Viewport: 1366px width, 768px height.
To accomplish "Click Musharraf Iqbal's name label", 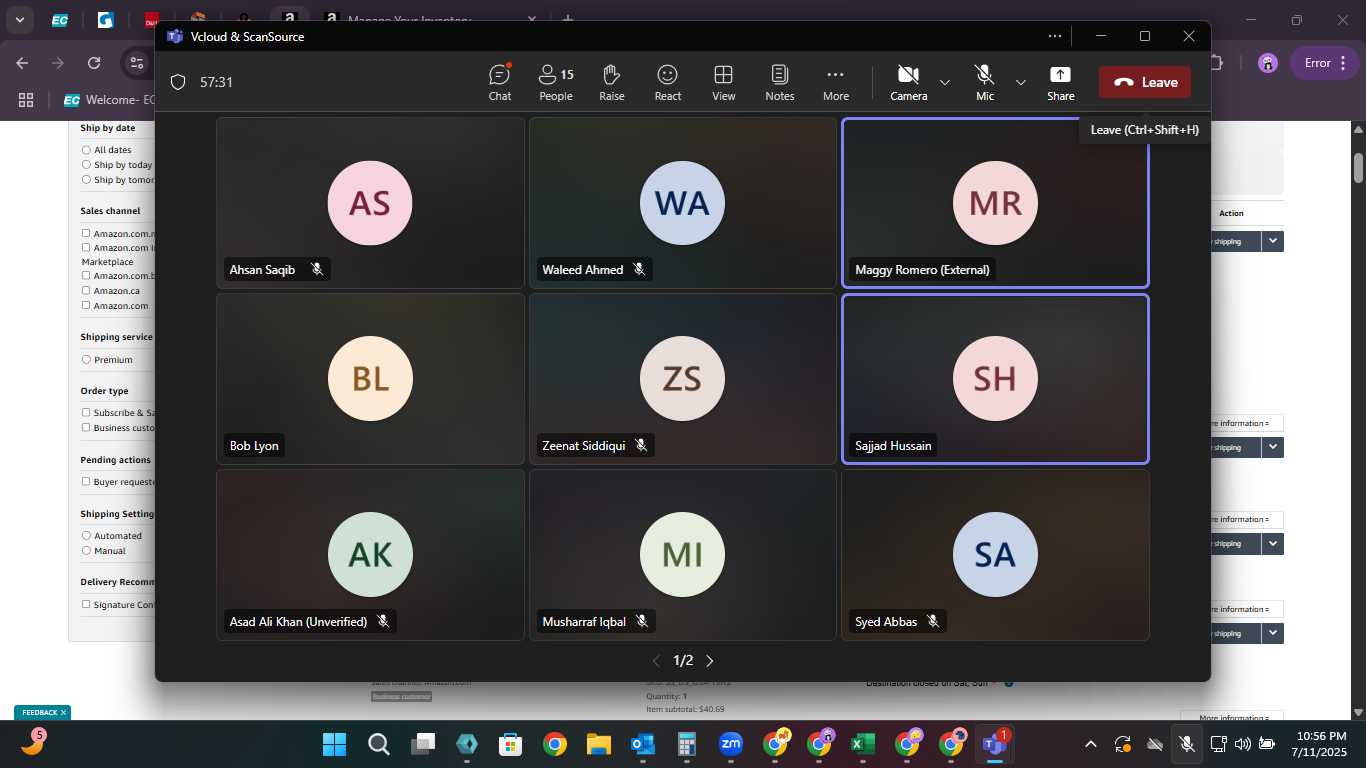I will coord(584,622).
